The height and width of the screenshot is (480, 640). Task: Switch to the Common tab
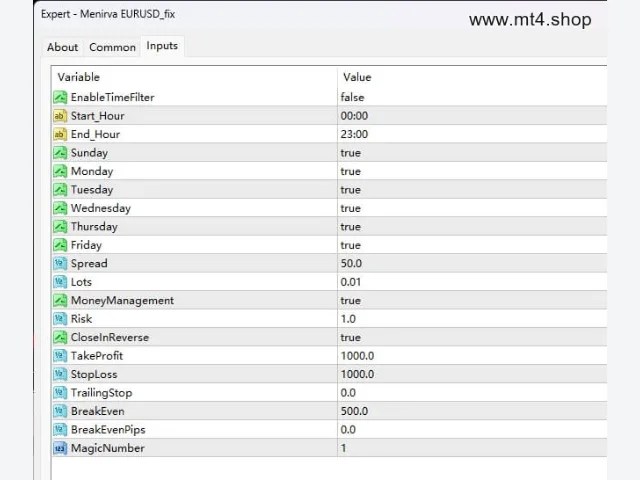112,47
